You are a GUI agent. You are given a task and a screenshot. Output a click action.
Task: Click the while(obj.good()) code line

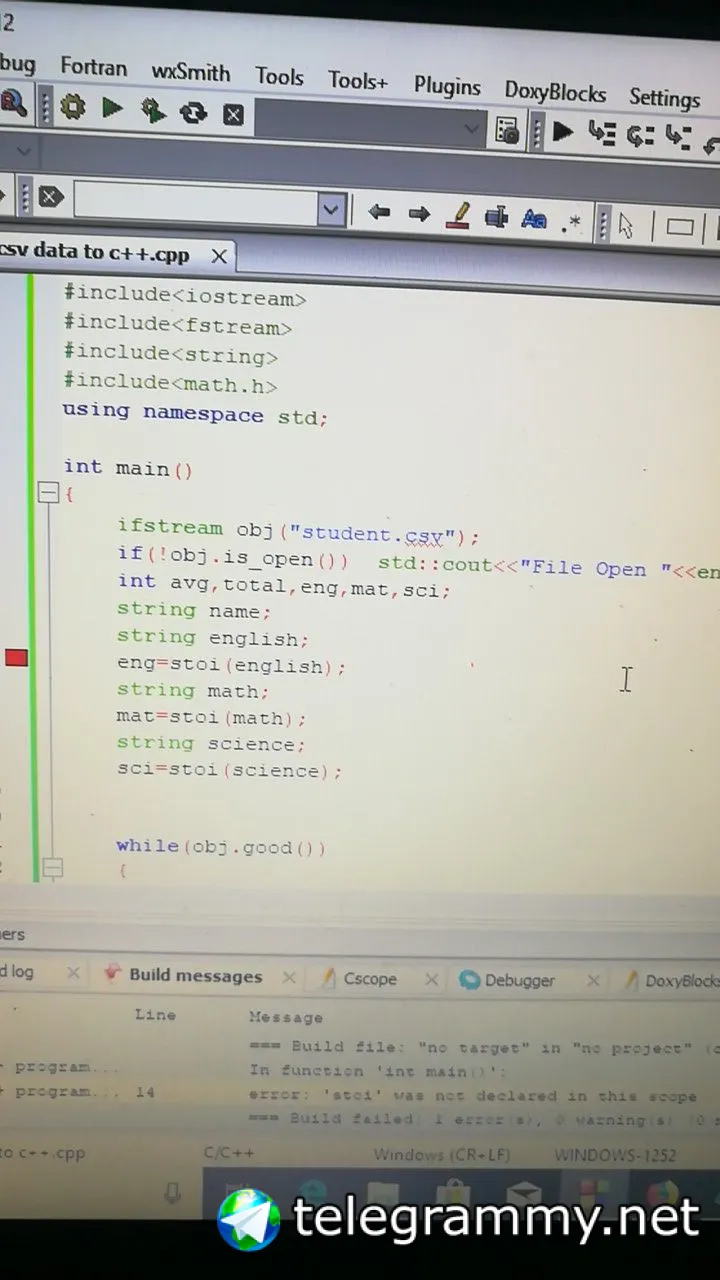(x=221, y=846)
